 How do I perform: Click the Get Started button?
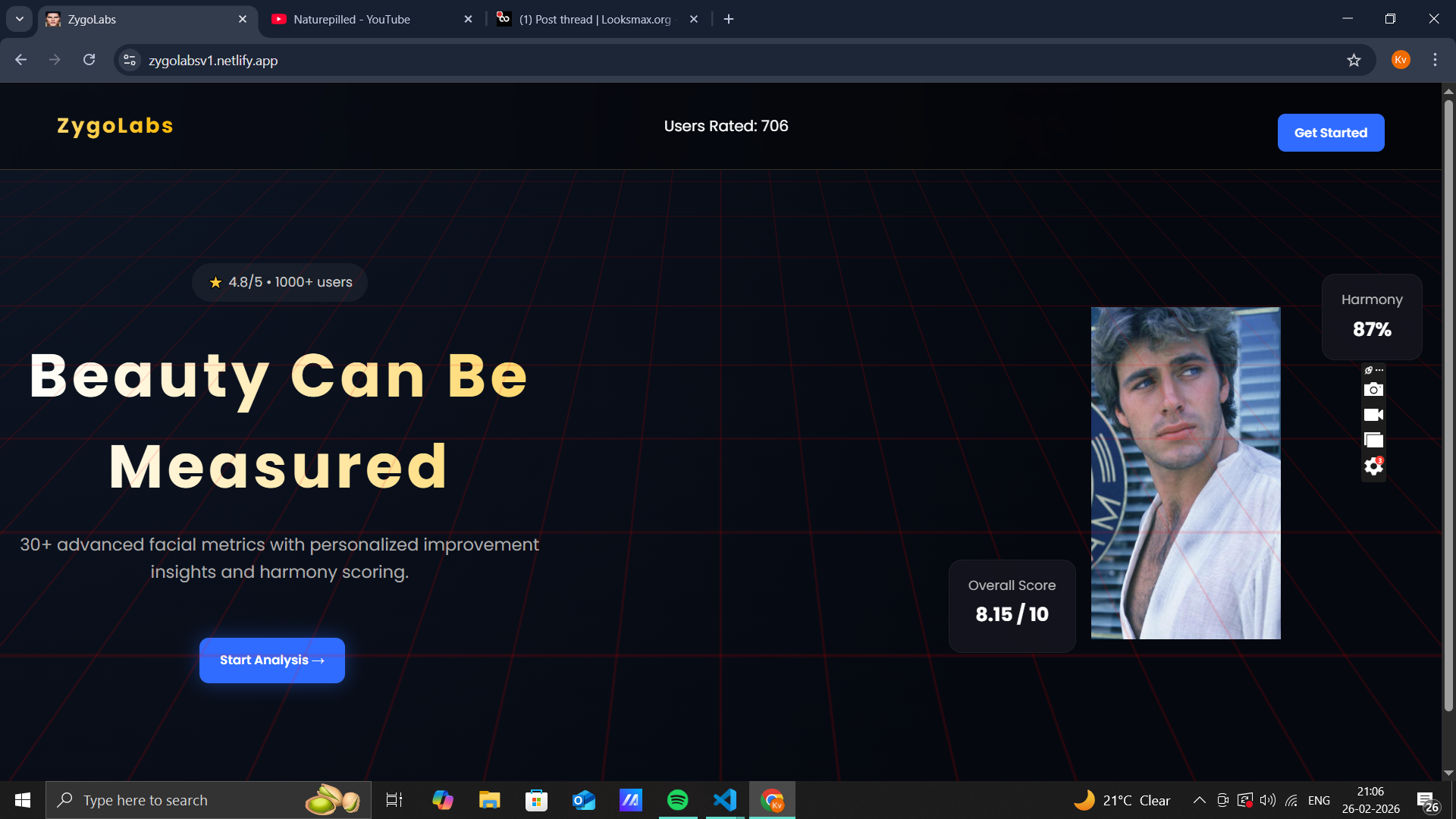(1330, 133)
